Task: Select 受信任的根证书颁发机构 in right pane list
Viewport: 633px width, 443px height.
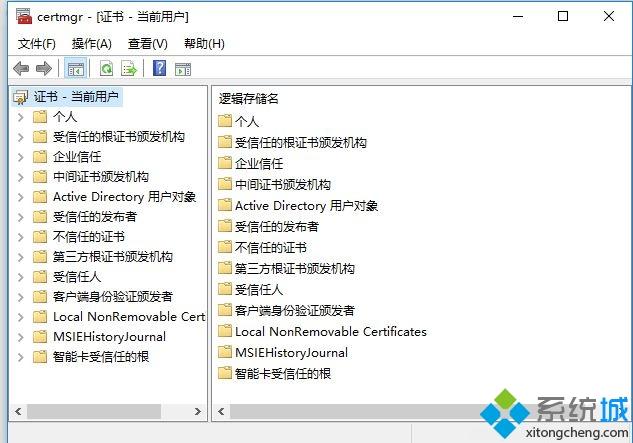Action: click(x=301, y=143)
